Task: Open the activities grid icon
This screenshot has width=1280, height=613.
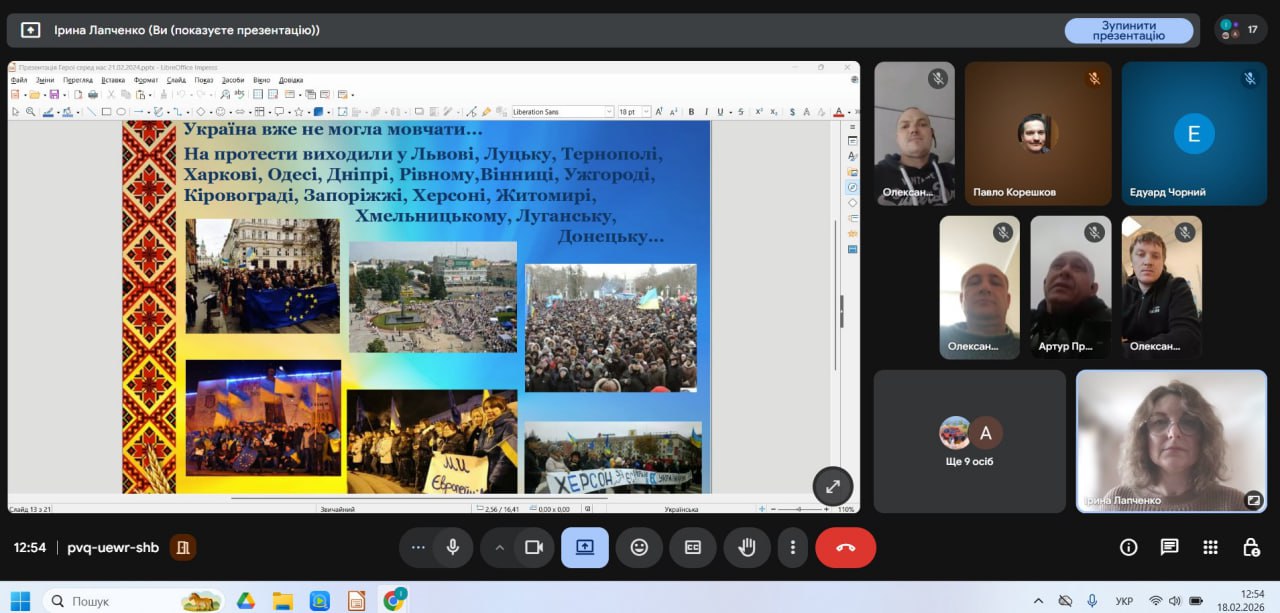Action: 1210,547
